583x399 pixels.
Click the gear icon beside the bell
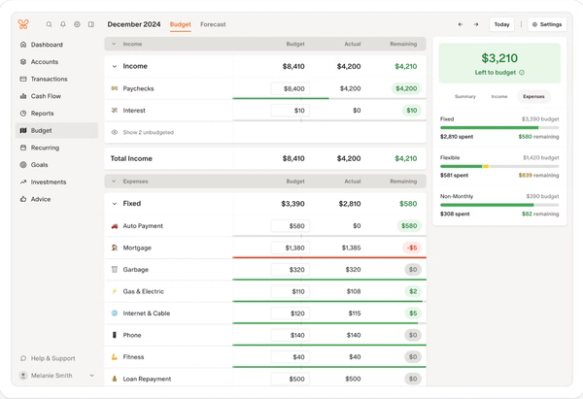click(x=77, y=24)
